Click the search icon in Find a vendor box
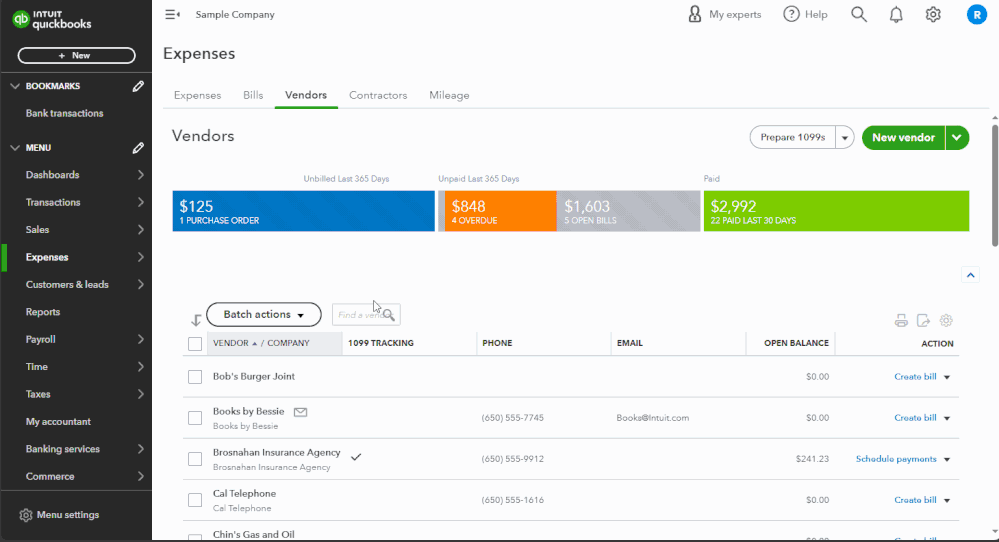 (389, 315)
